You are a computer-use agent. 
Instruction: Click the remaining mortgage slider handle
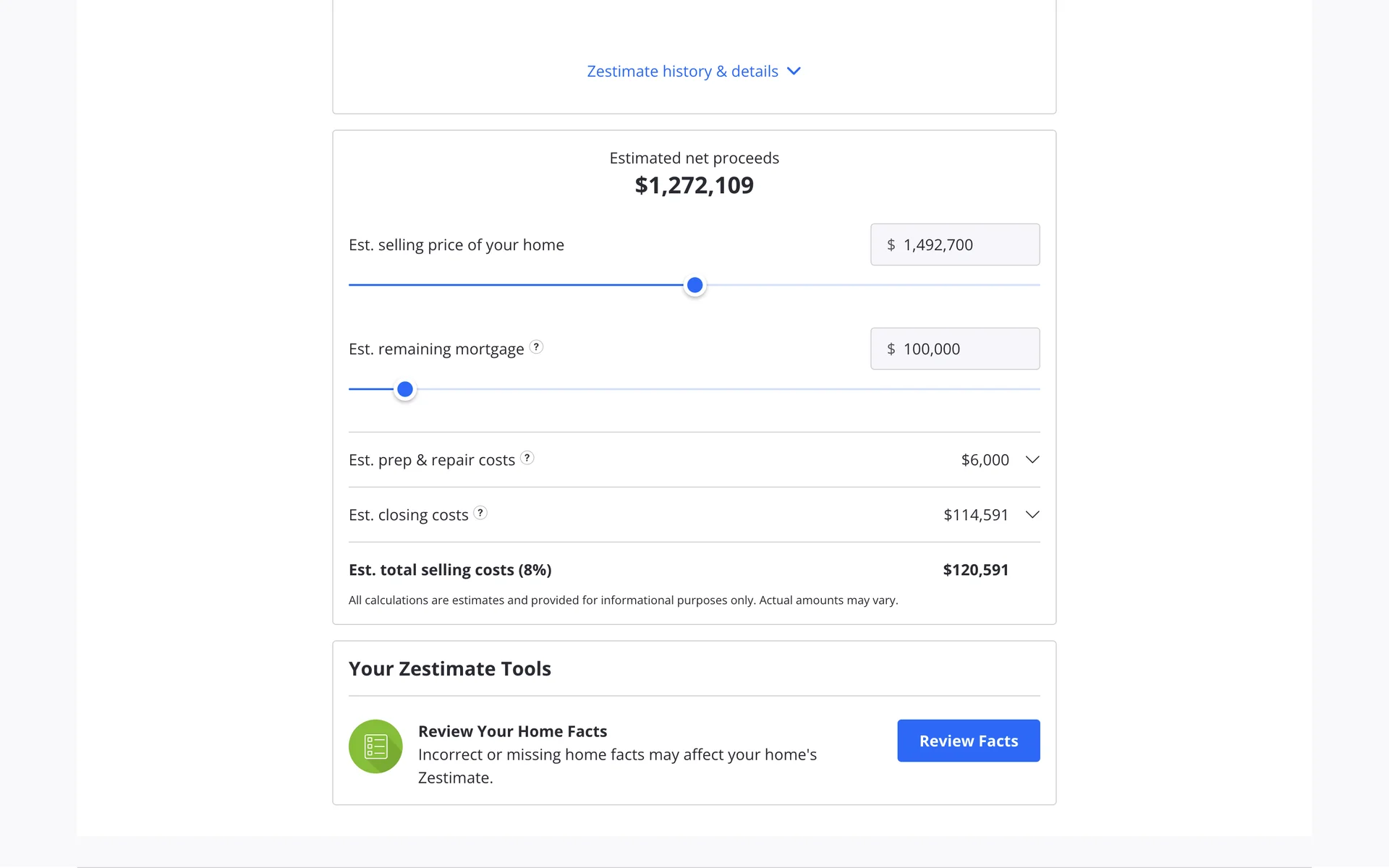click(405, 389)
